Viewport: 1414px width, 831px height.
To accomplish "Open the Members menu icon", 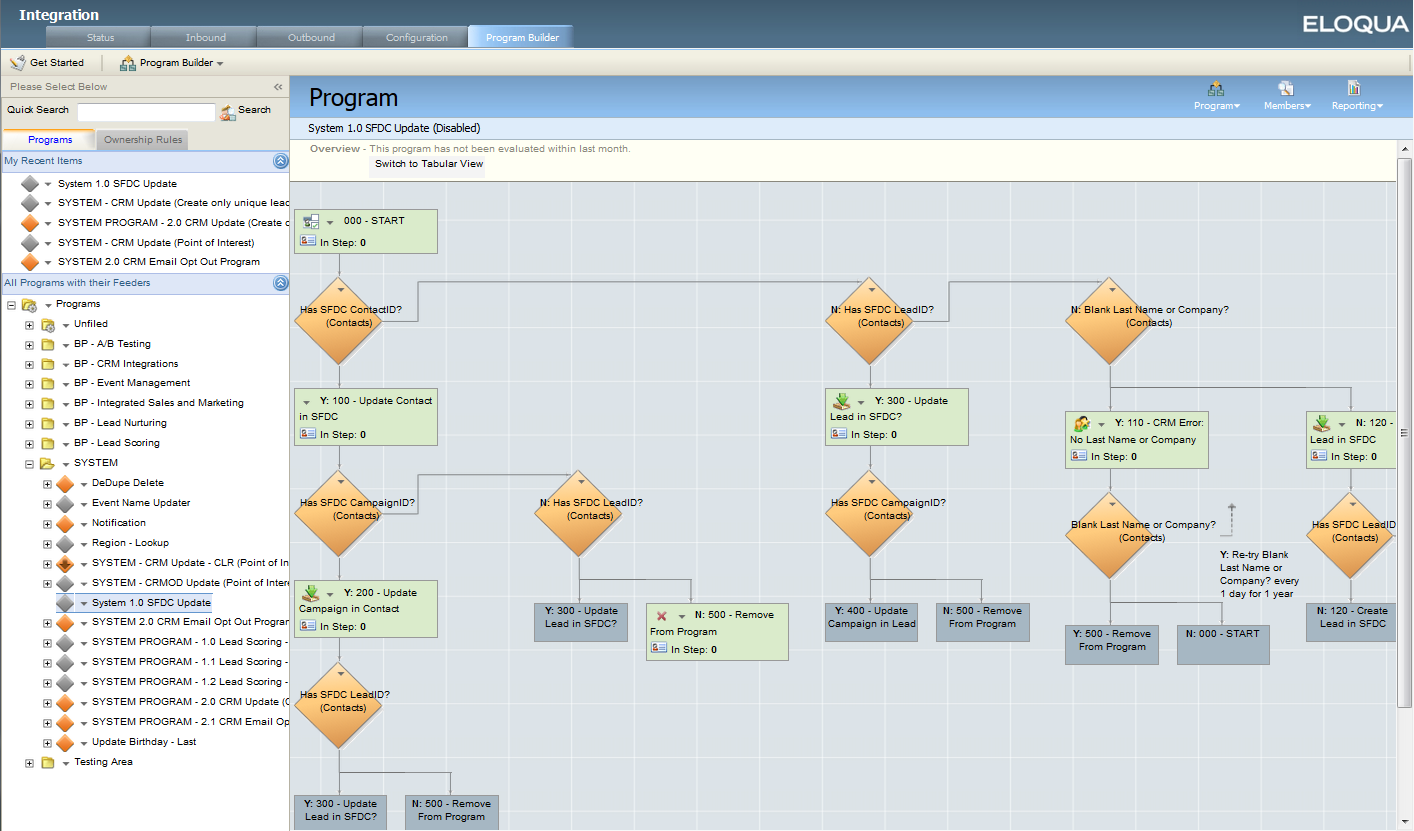I will click(1285, 96).
